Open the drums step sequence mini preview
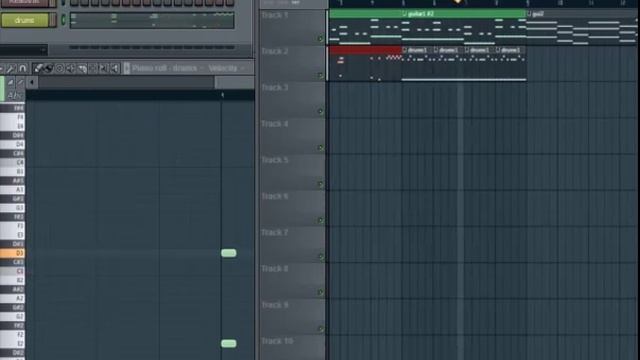Screen dimensions: 640x360 [x=152, y=20]
